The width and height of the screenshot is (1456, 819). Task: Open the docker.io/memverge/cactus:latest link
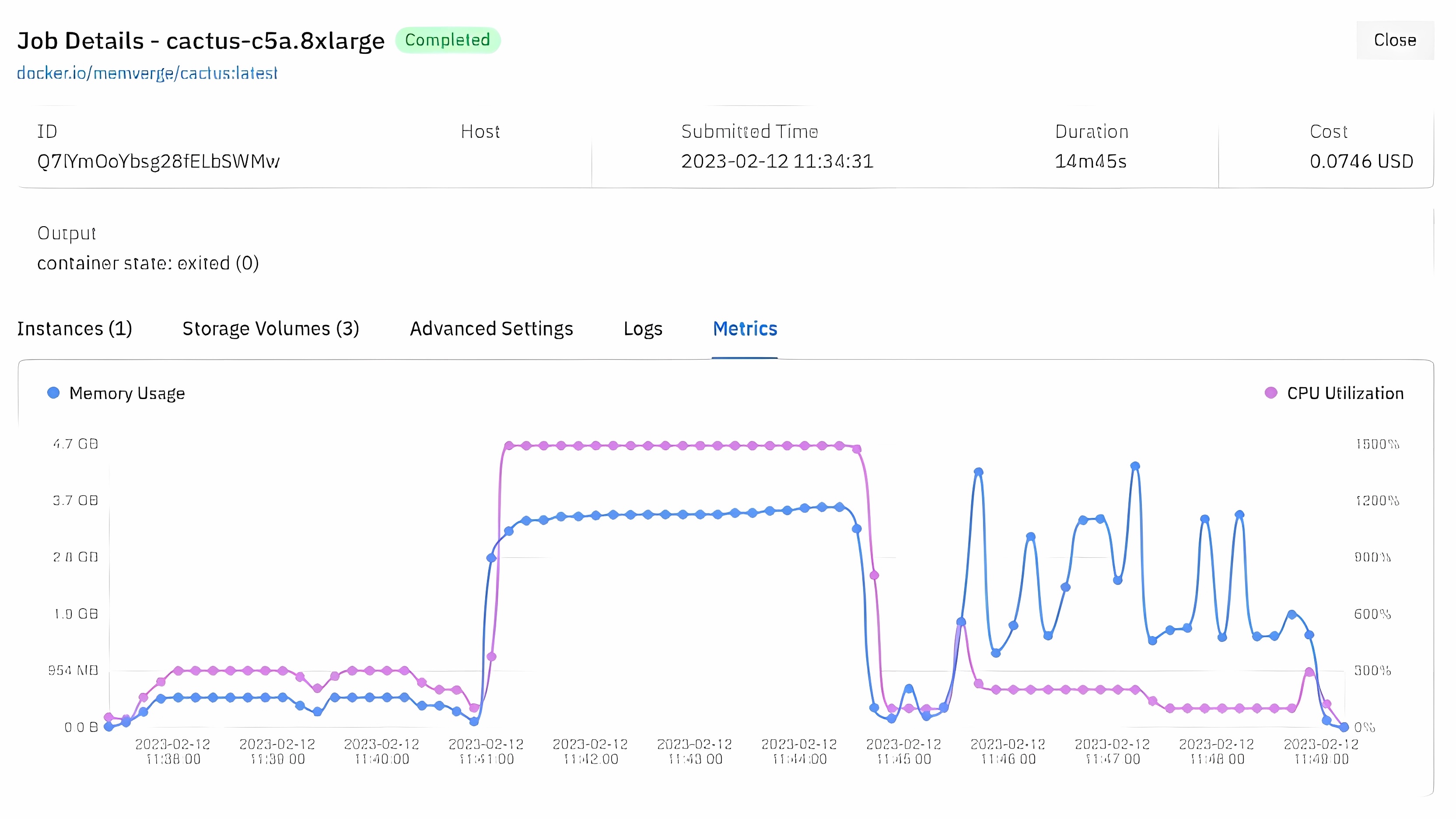click(x=147, y=73)
